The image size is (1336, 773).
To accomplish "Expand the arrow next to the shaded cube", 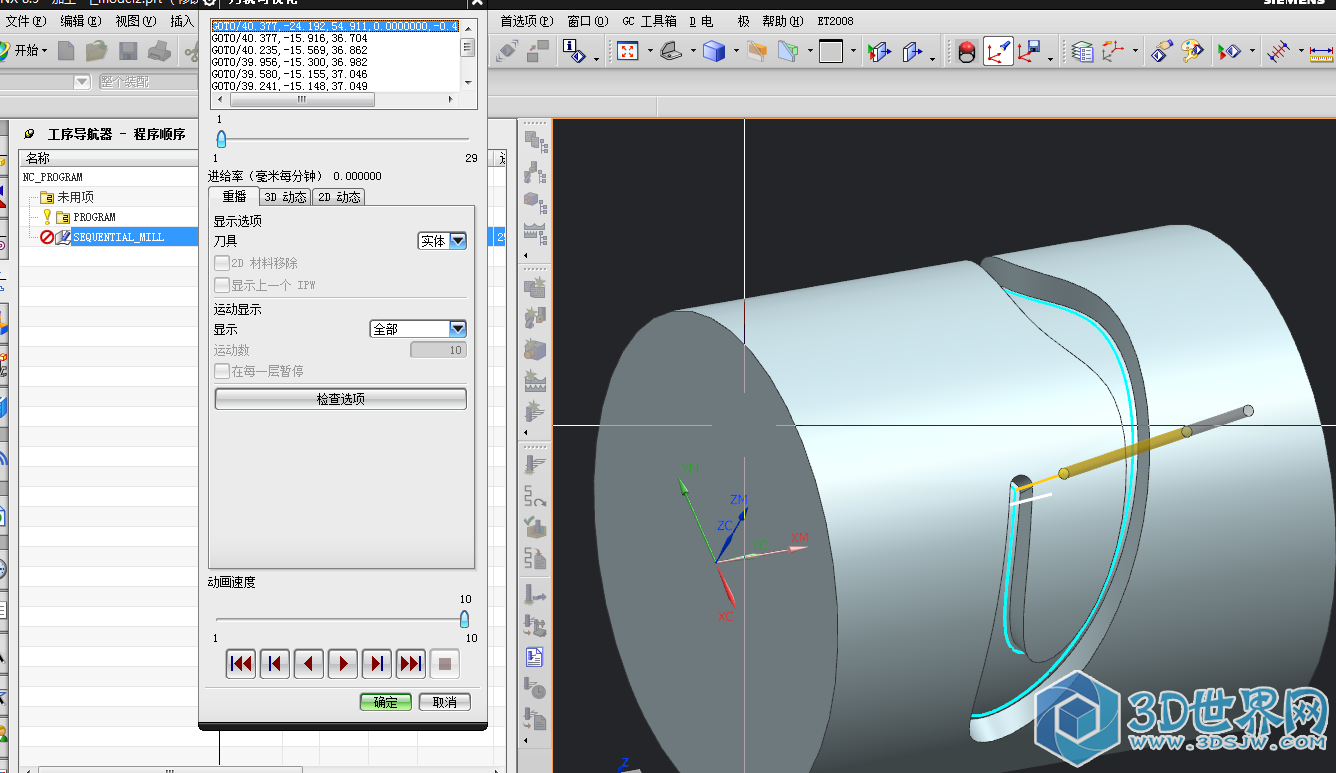I will (x=736, y=51).
